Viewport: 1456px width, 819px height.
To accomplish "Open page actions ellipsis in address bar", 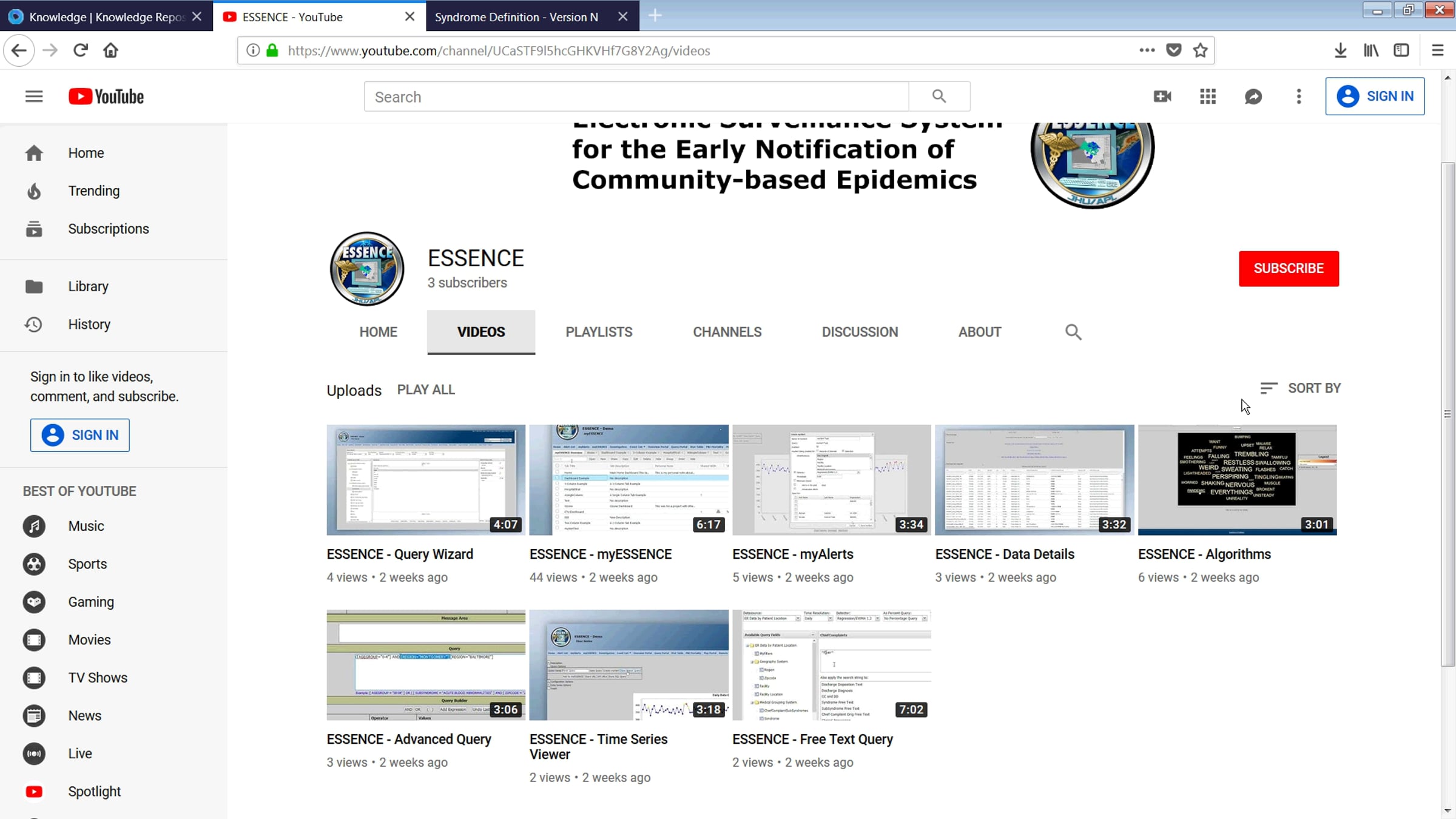I will point(1147,50).
